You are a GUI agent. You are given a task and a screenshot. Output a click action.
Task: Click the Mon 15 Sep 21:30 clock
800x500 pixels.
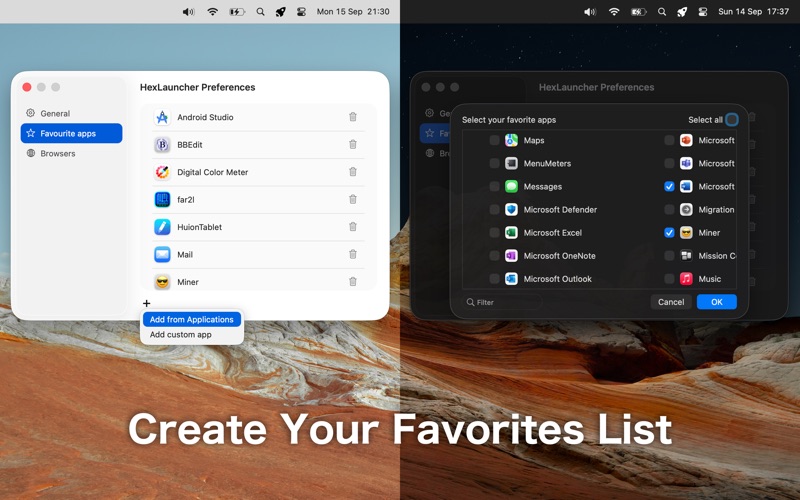353,12
